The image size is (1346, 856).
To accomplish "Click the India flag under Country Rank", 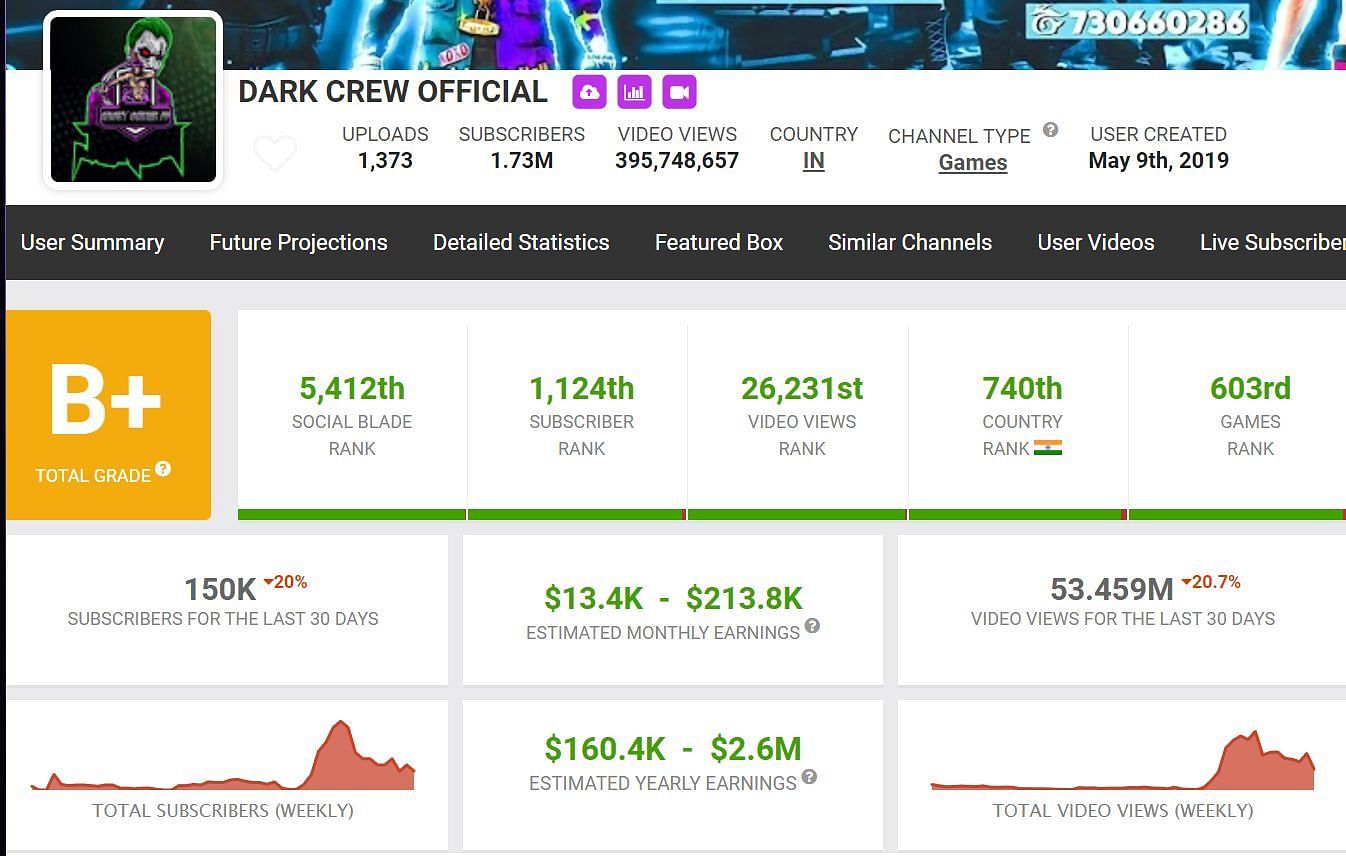I will (1048, 448).
